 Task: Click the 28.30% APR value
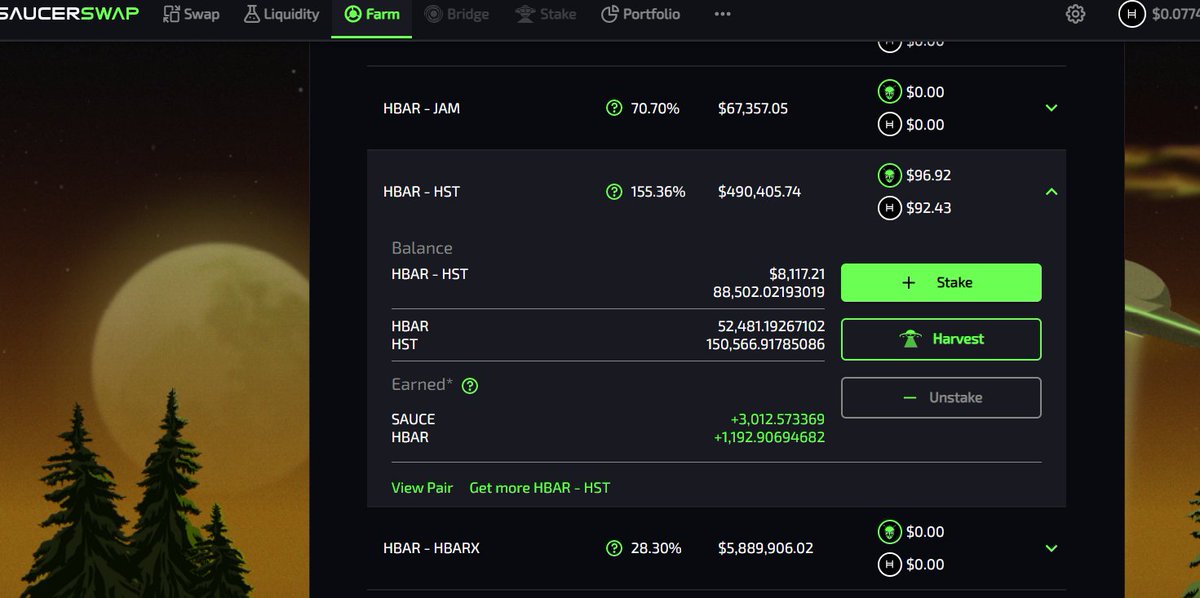[x=656, y=548]
